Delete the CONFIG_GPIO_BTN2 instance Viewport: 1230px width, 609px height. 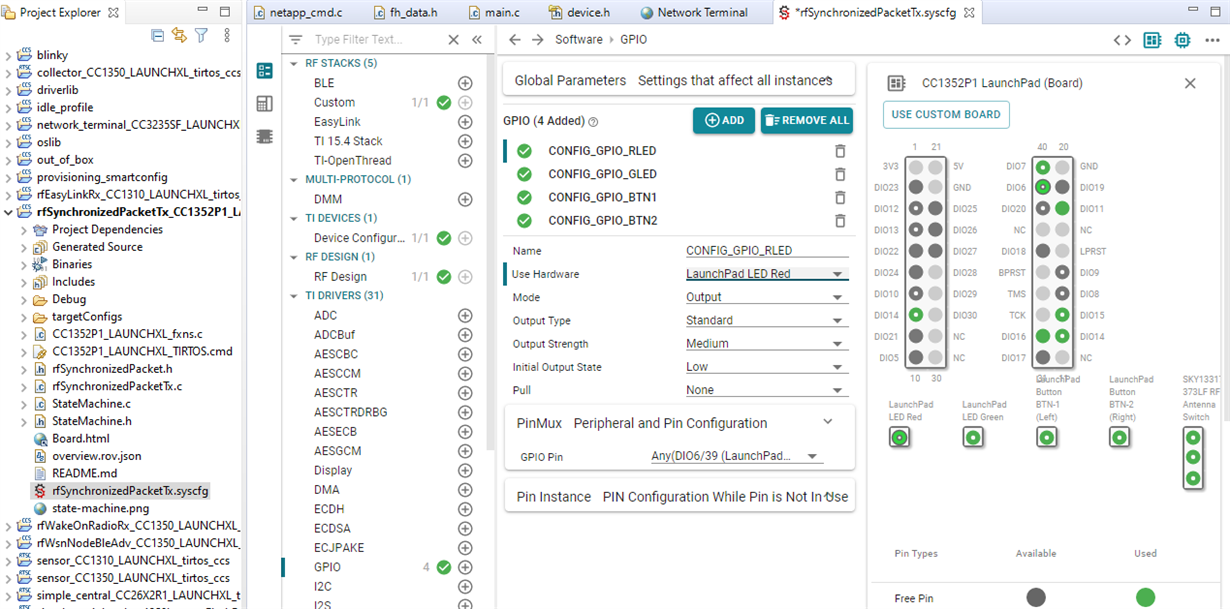point(840,220)
